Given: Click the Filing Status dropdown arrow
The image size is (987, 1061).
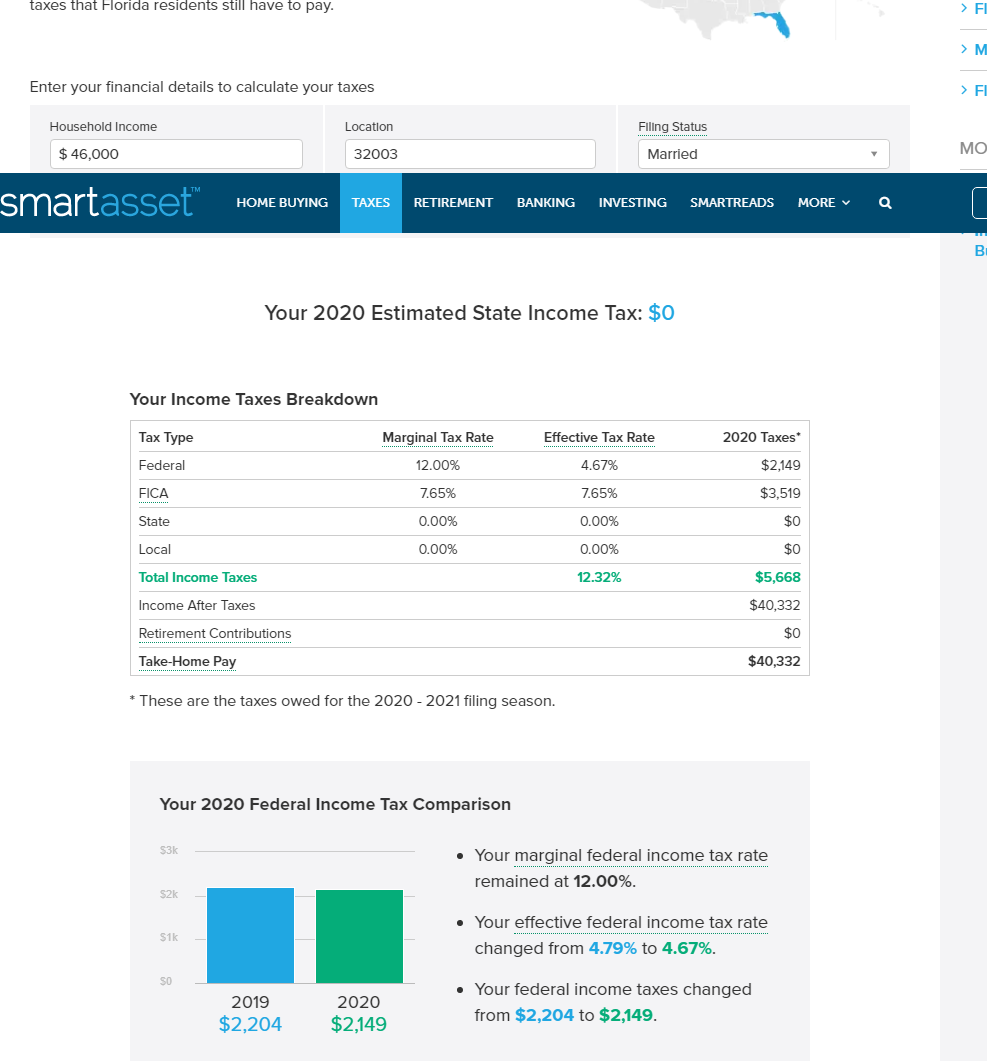Looking at the screenshot, I should [x=874, y=154].
